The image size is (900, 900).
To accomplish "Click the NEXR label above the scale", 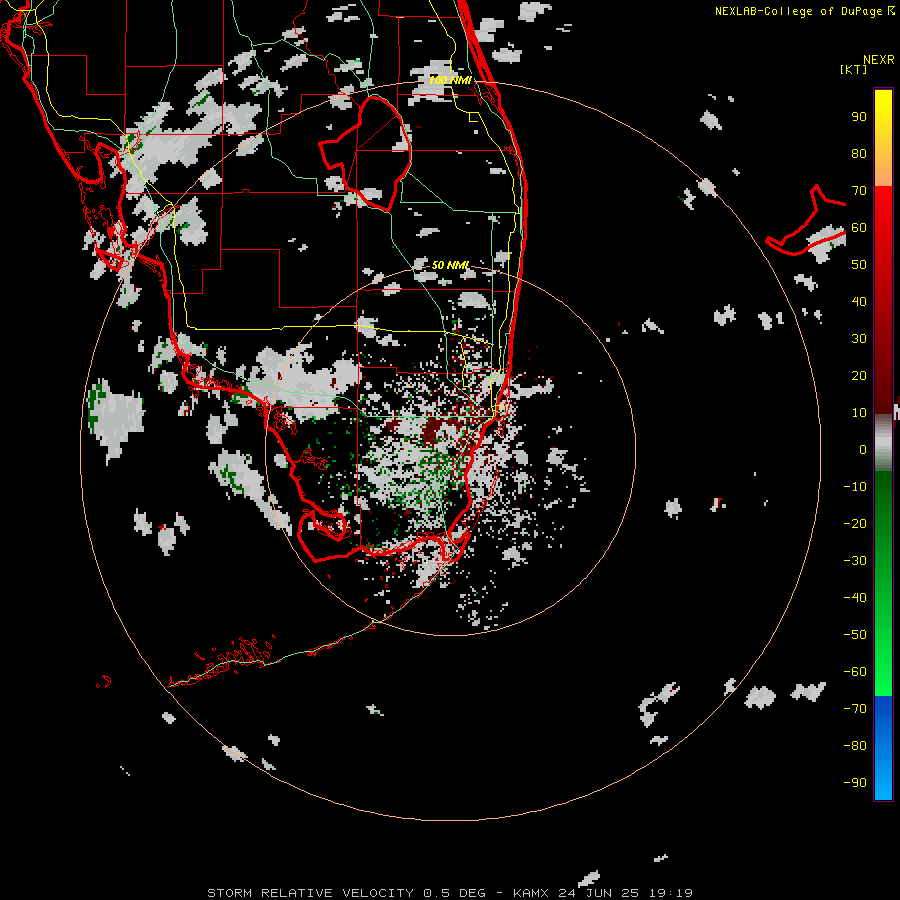I will pos(879,59).
